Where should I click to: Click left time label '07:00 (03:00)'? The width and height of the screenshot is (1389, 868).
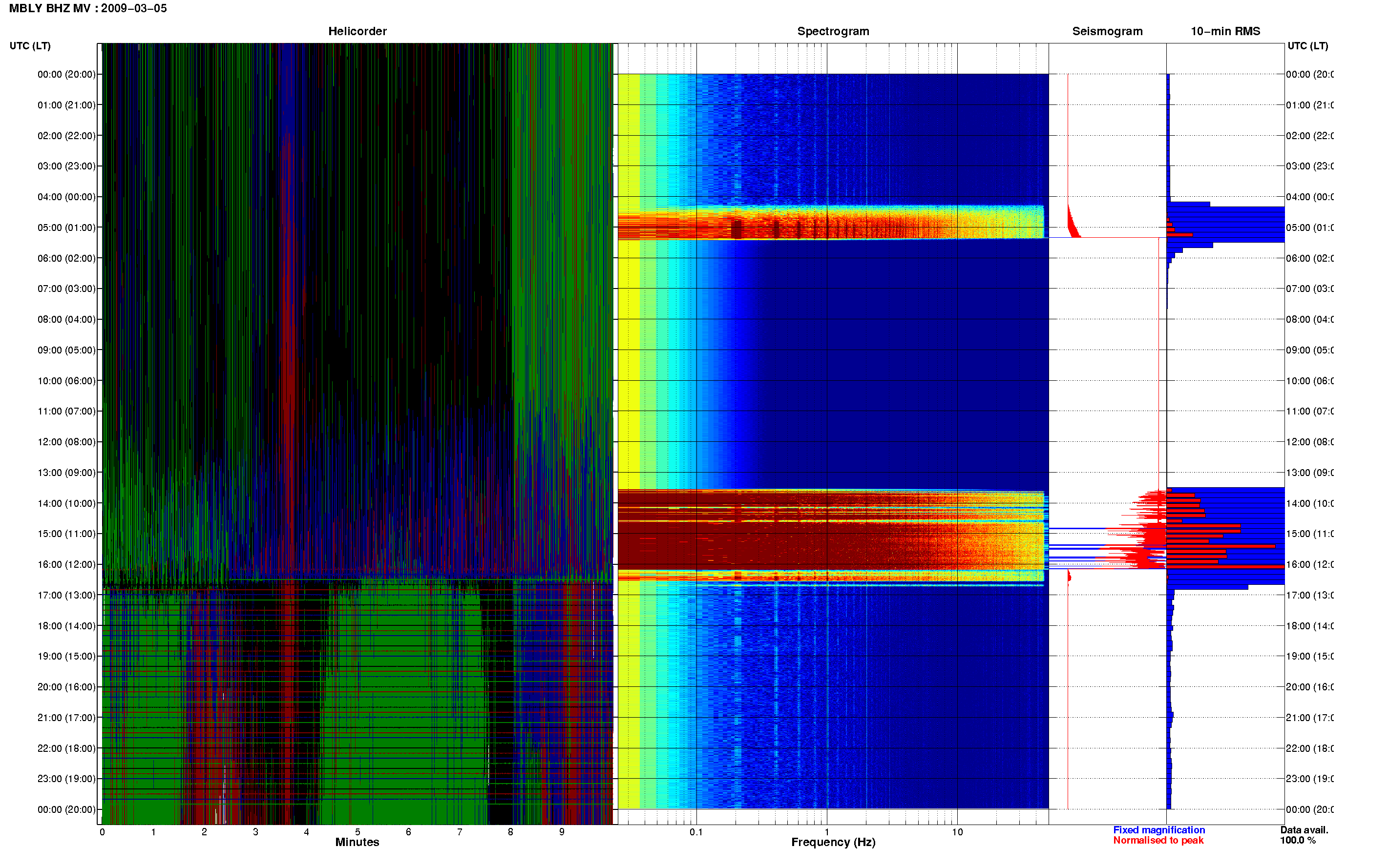tap(66, 289)
